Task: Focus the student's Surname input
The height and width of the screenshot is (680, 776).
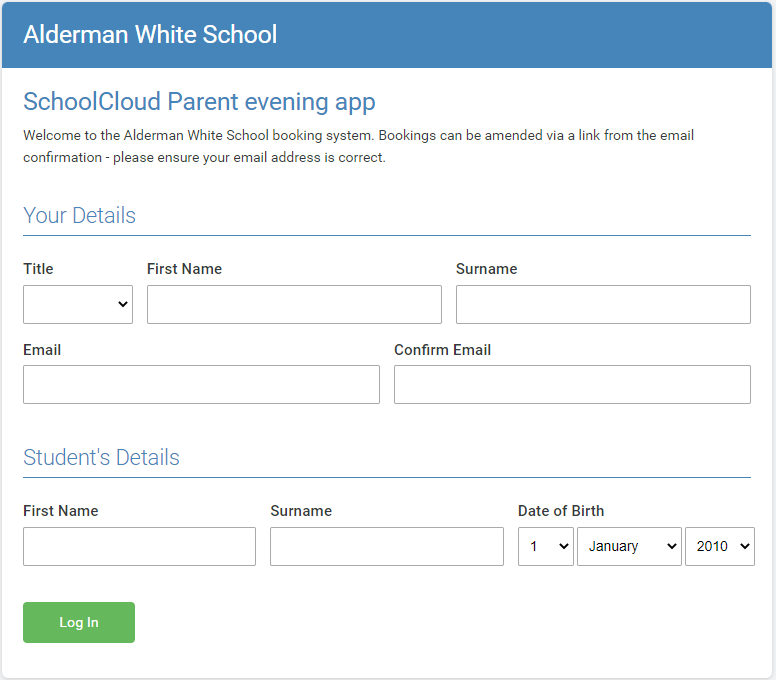Action: [386, 546]
